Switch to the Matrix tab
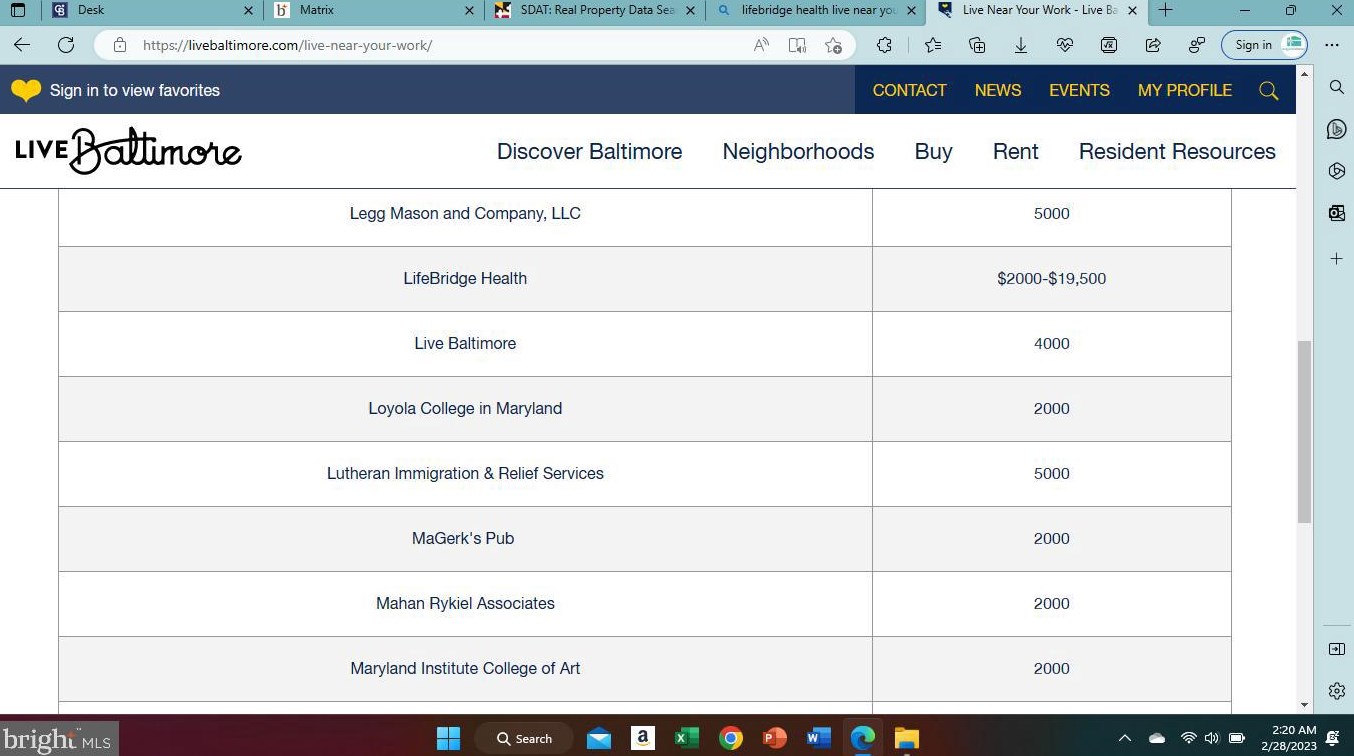1354x756 pixels. tap(375, 10)
